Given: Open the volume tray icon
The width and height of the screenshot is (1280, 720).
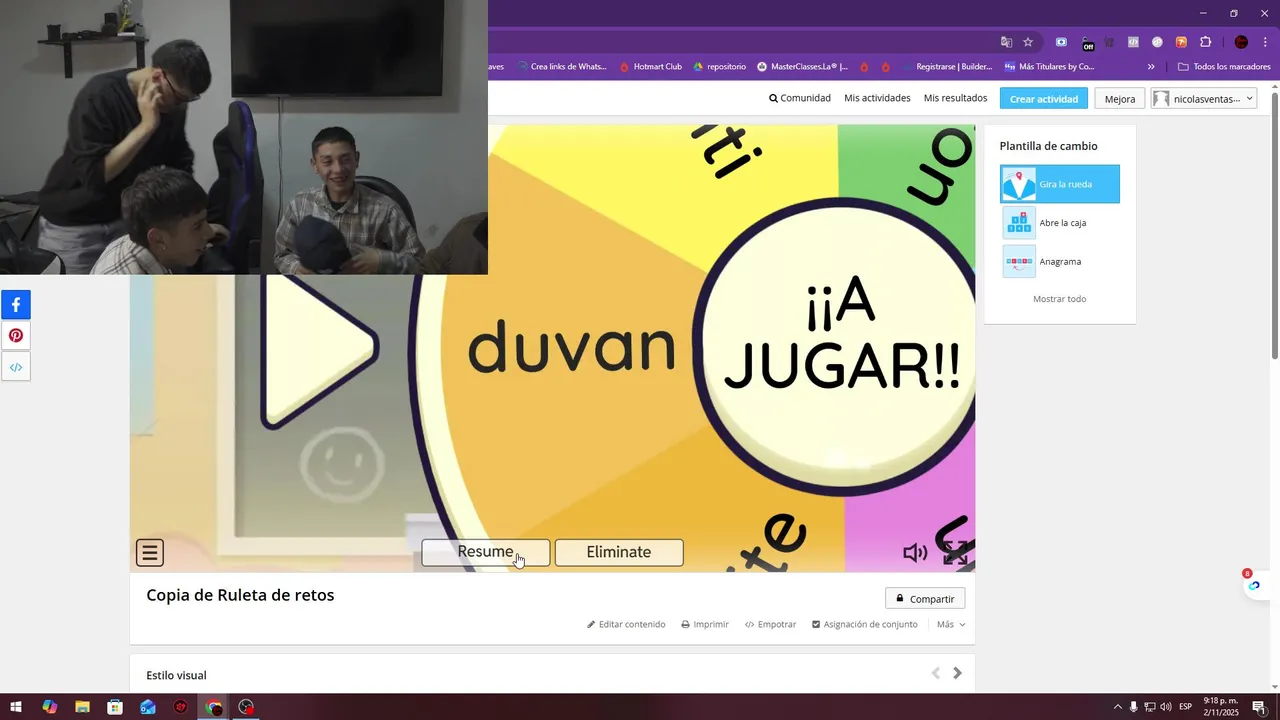Looking at the screenshot, I should 1165,707.
